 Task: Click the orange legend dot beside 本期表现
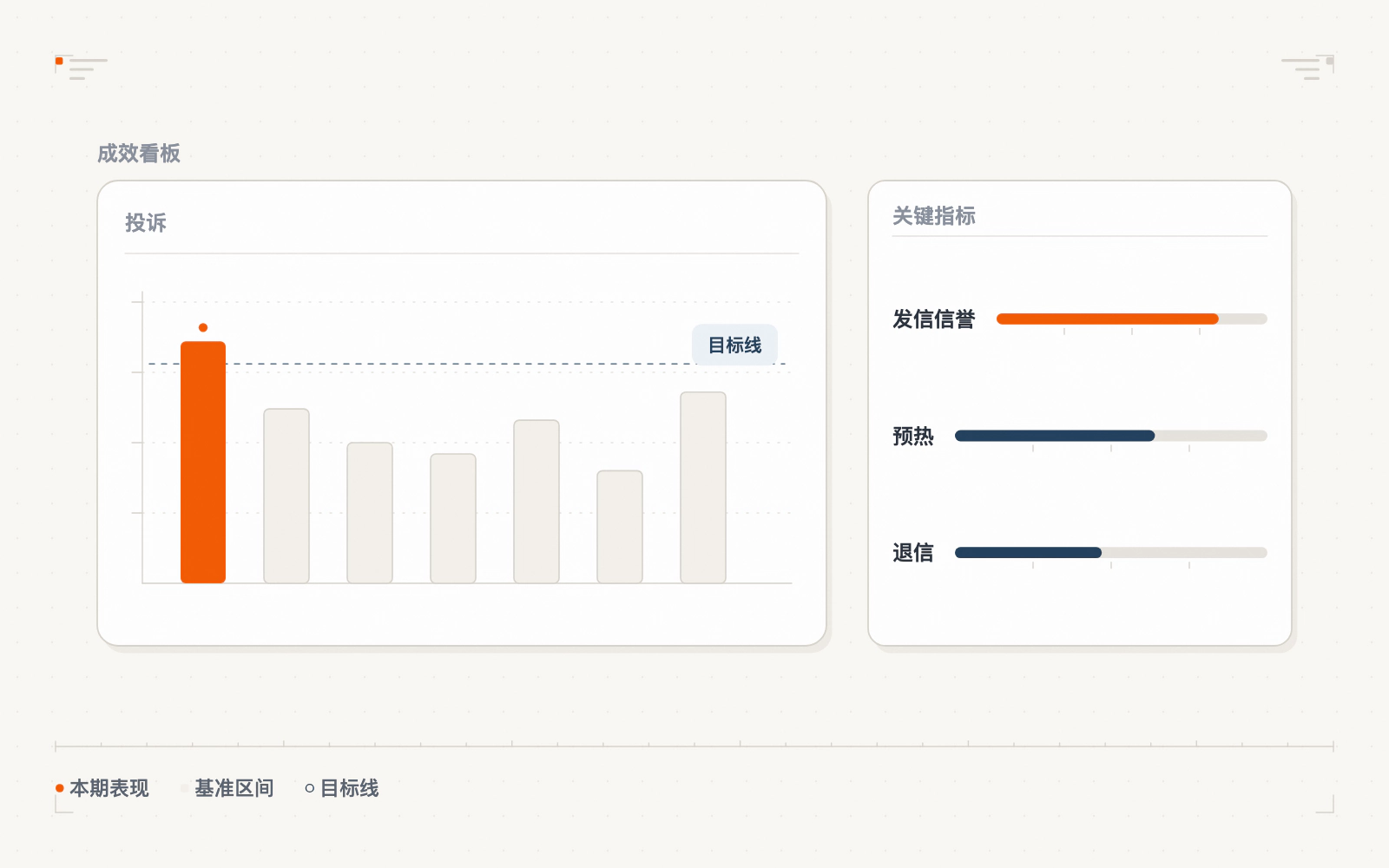point(60,788)
